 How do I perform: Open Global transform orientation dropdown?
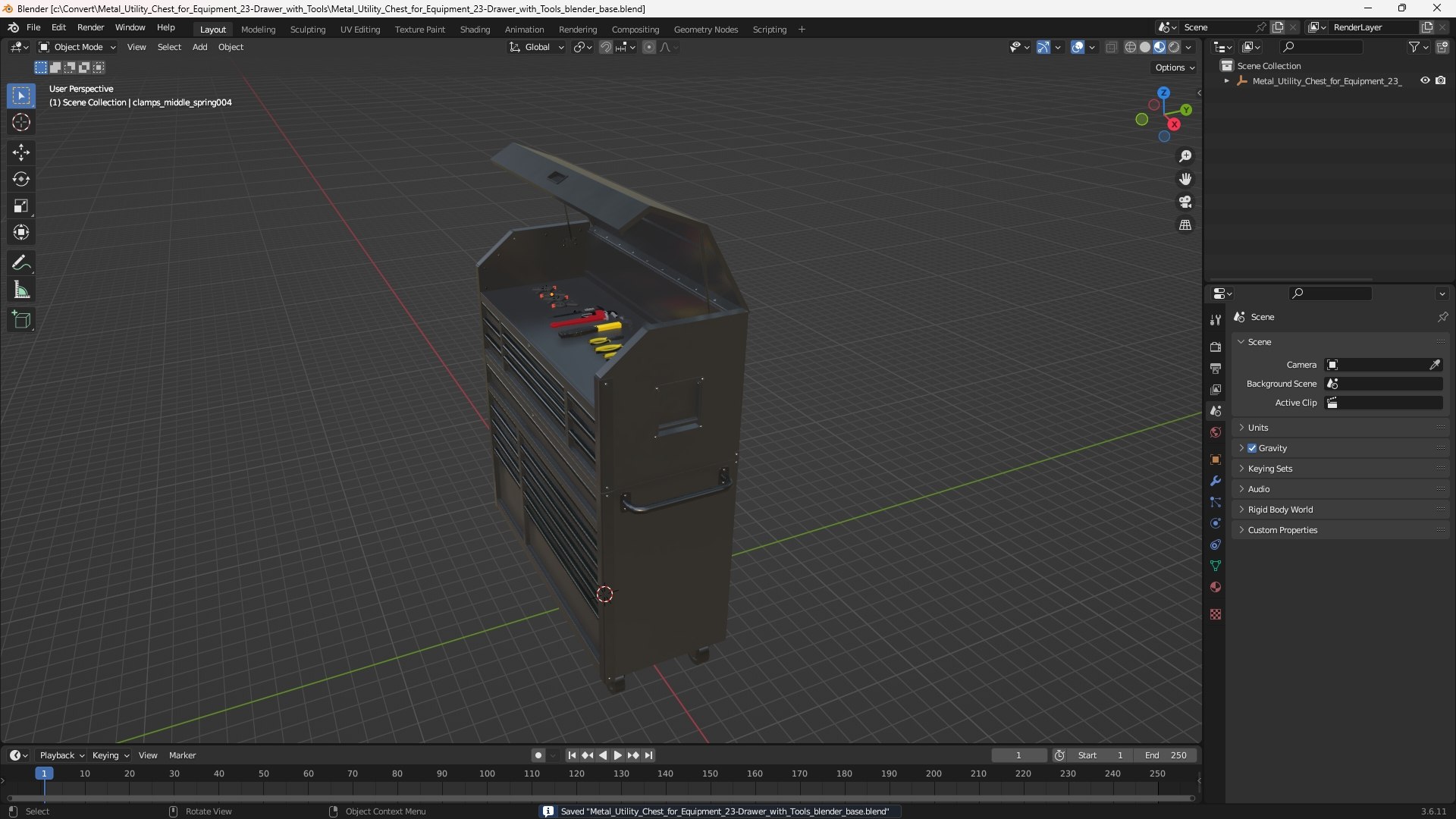coord(537,47)
